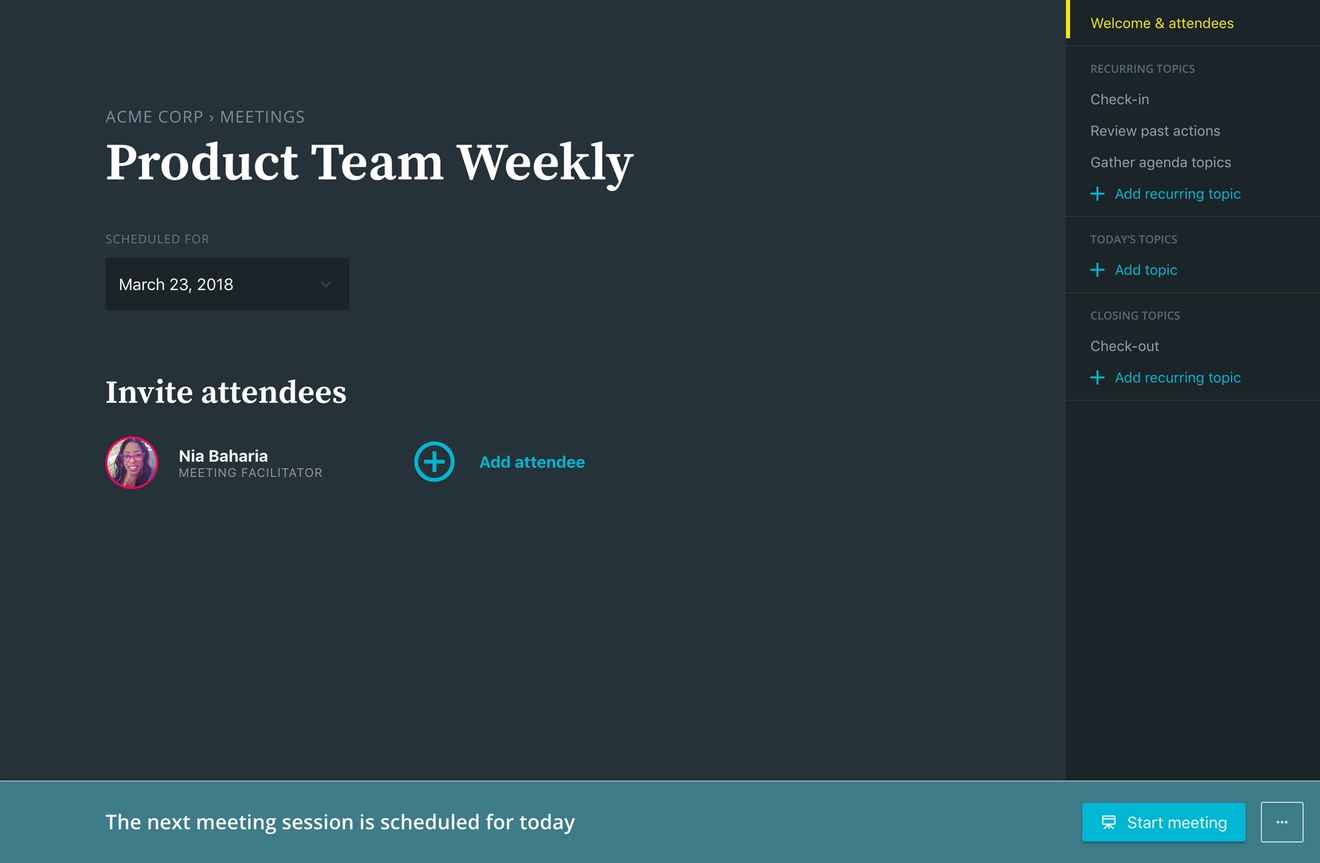
Task: Click plus icon under Gather agenda topics
Action: [x=1097, y=194]
